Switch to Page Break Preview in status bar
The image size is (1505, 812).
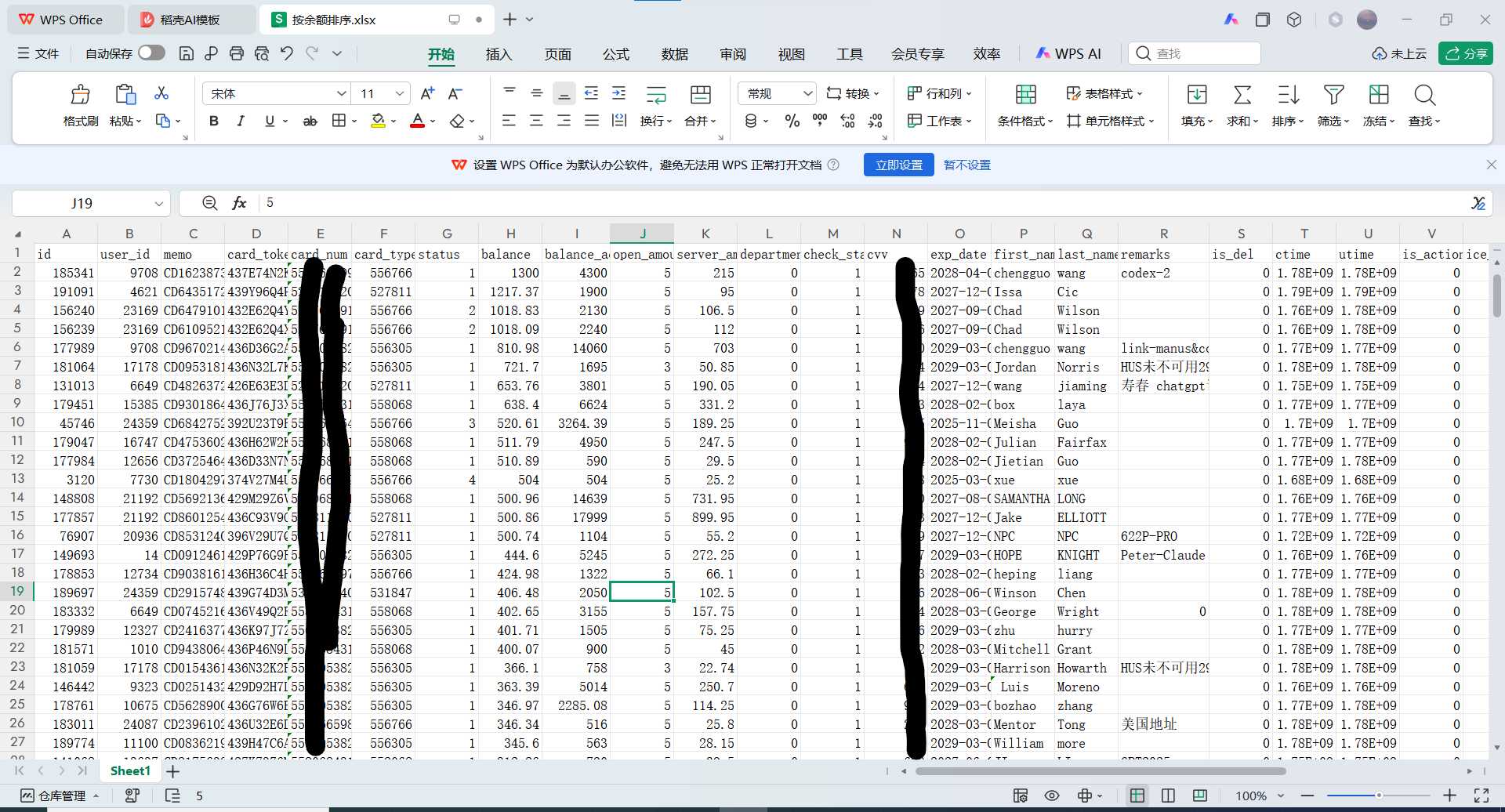[x=1199, y=796]
